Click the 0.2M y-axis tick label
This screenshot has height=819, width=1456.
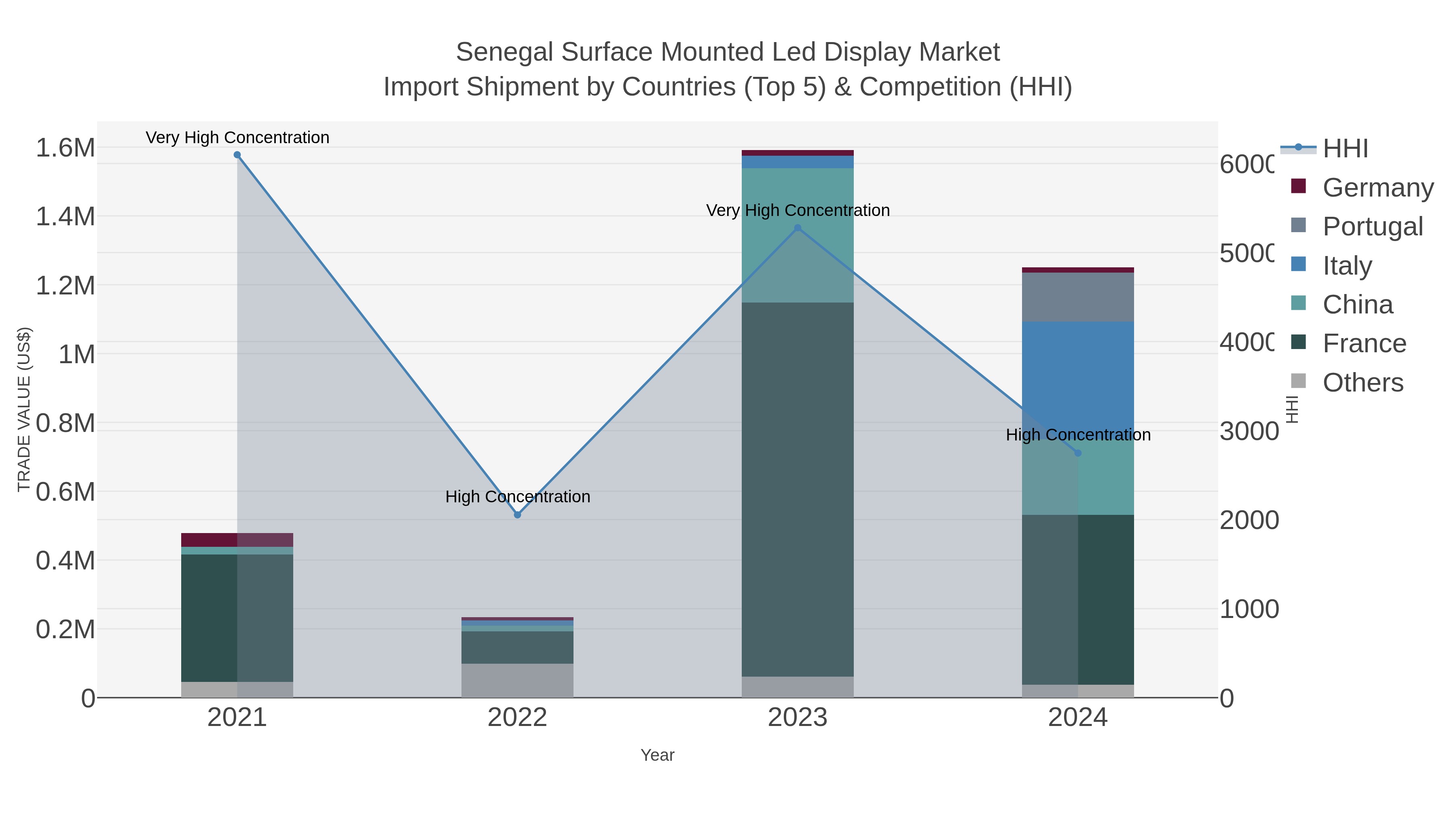(66, 630)
